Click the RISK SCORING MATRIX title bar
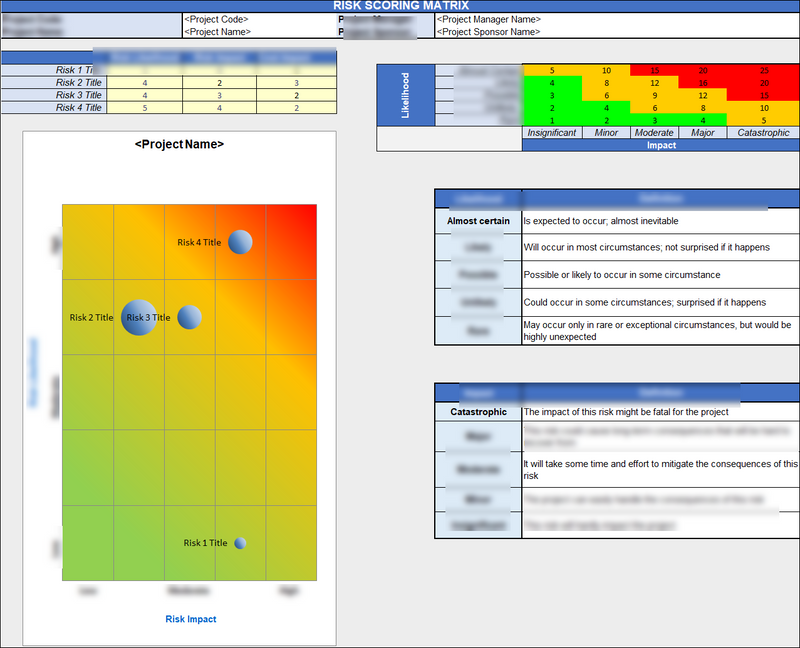The width and height of the screenshot is (800, 648). (x=400, y=6)
